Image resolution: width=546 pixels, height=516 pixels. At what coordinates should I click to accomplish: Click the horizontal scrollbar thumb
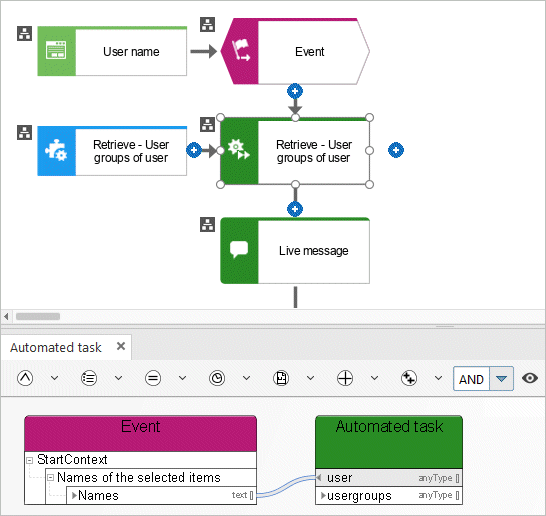click(38, 316)
